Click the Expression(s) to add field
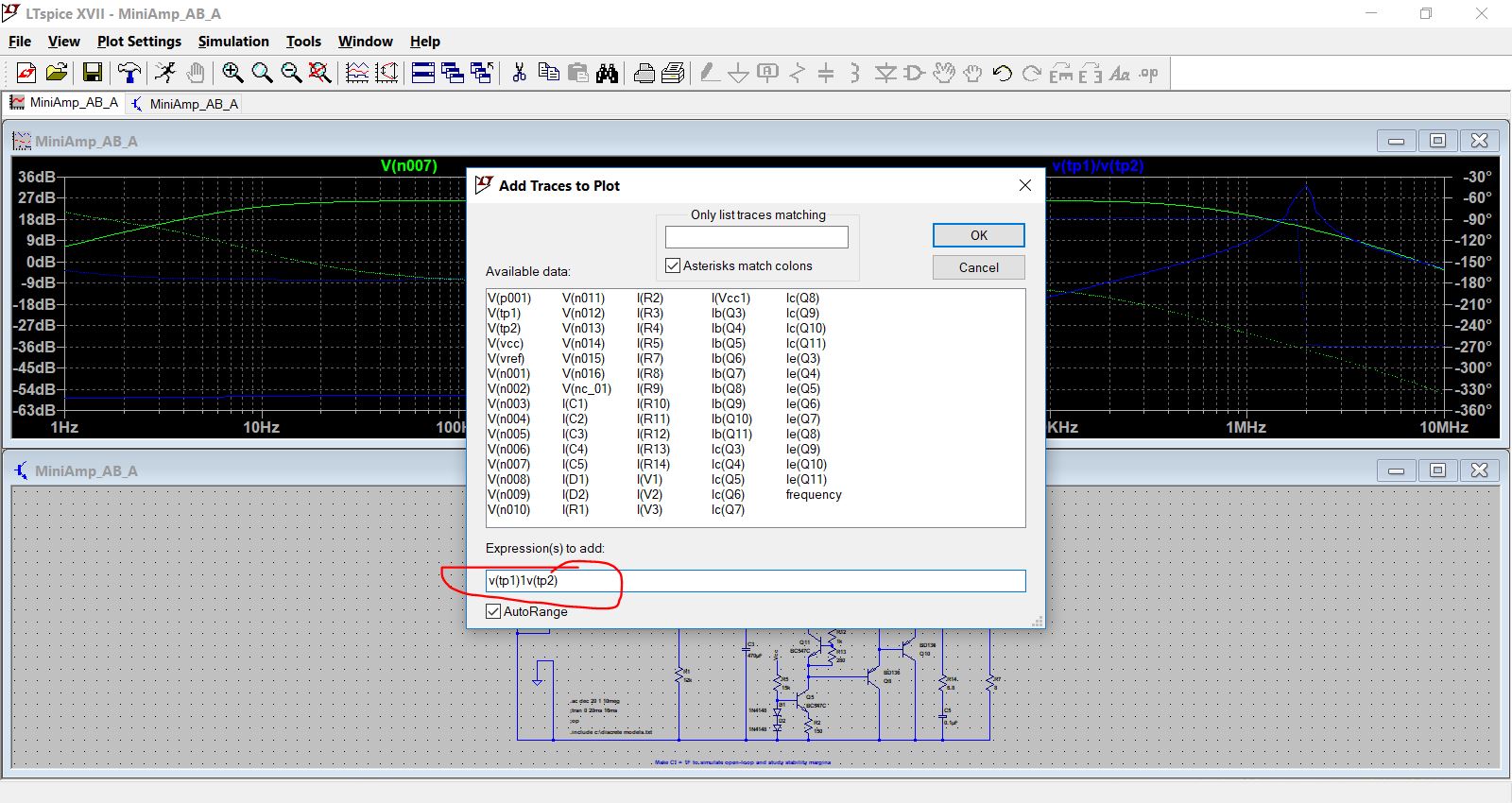Screen dimensions: 1512x803 point(756,581)
